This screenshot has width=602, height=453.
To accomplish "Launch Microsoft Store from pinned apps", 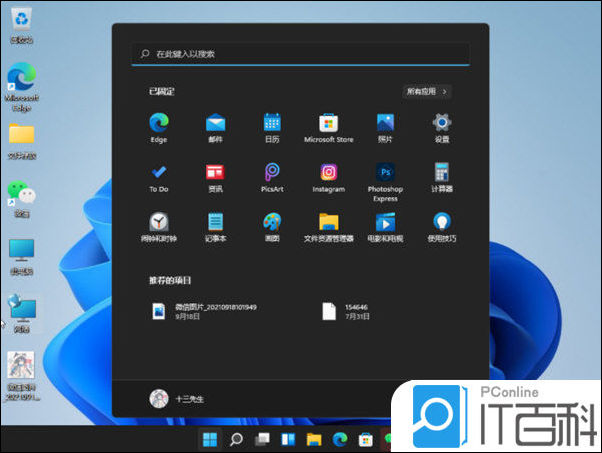I will point(329,128).
